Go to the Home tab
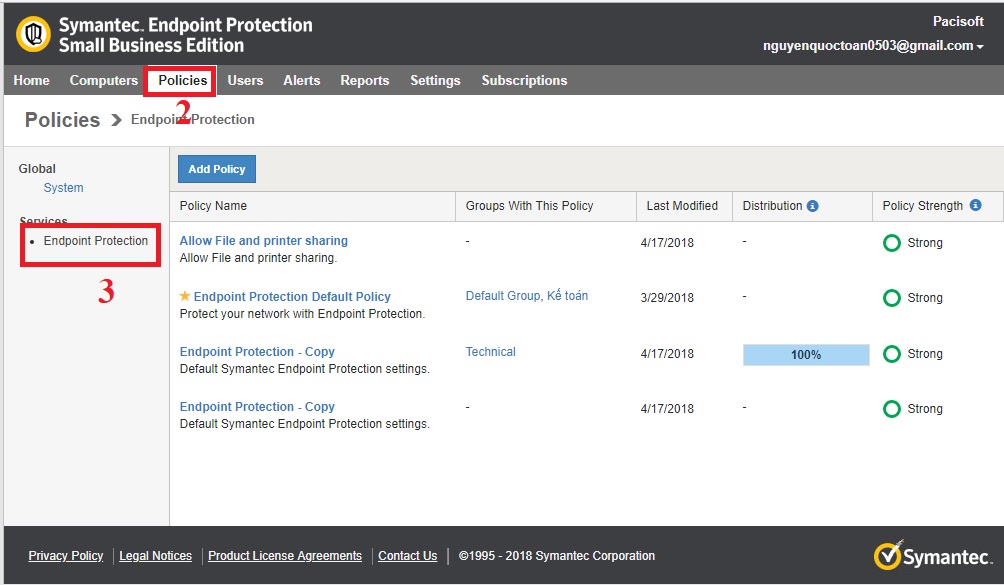This screenshot has height=585, width=1004. click(x=31, y=81)
